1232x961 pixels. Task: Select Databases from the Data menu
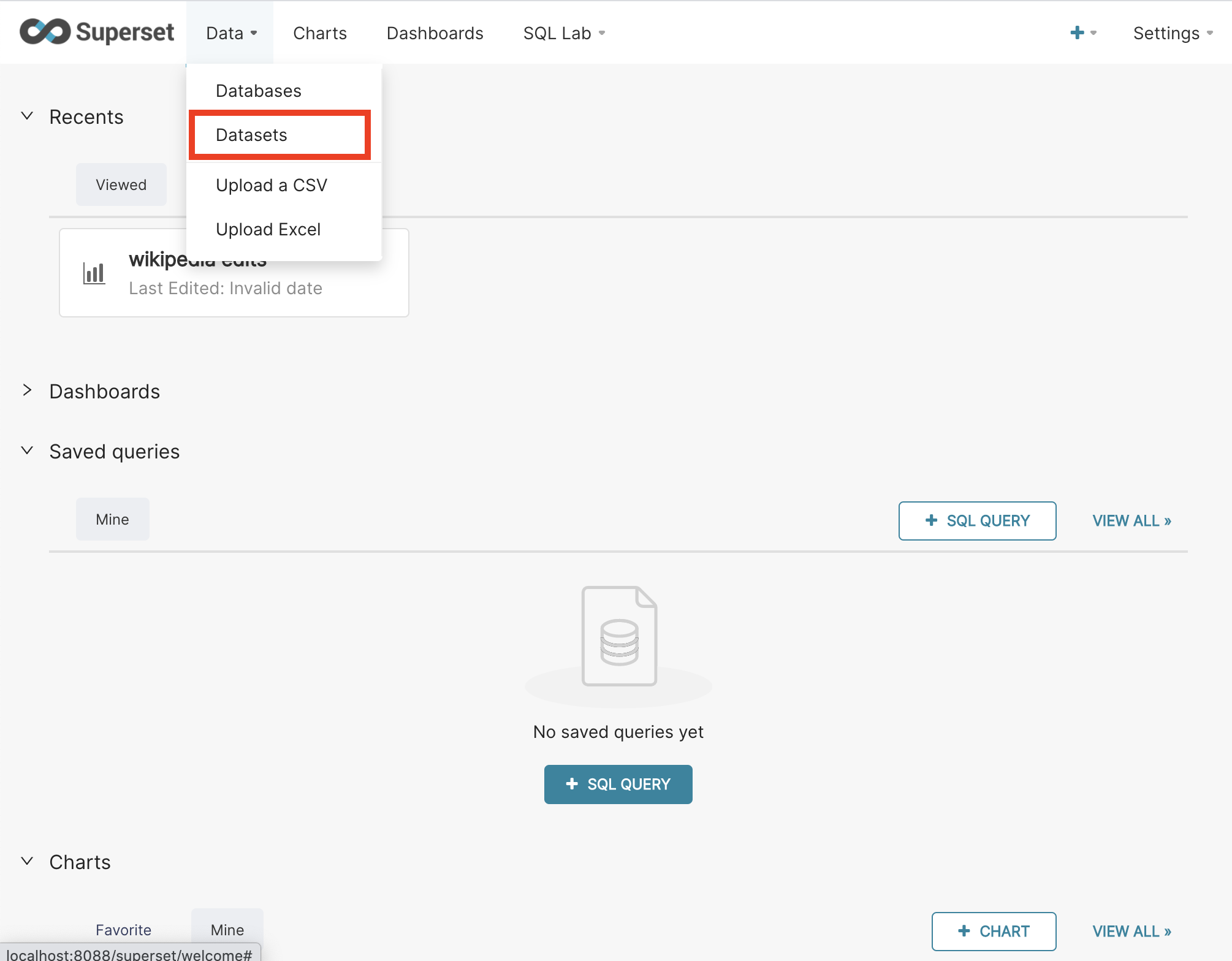click(x=258, y=90)
